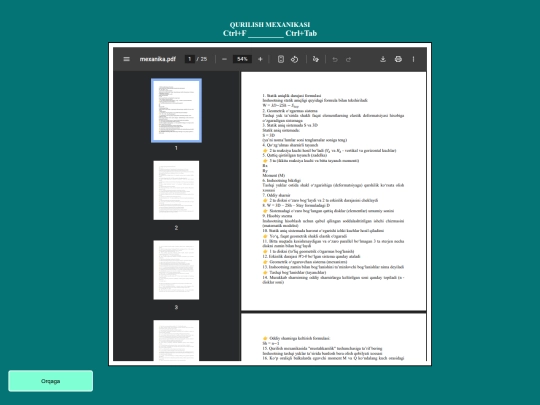Image resolution: width=540 pixels, height=405 pixels.
Task: Click the Ctrl+F Ctrl+Tab hint text
Action: tap(270, 33)
